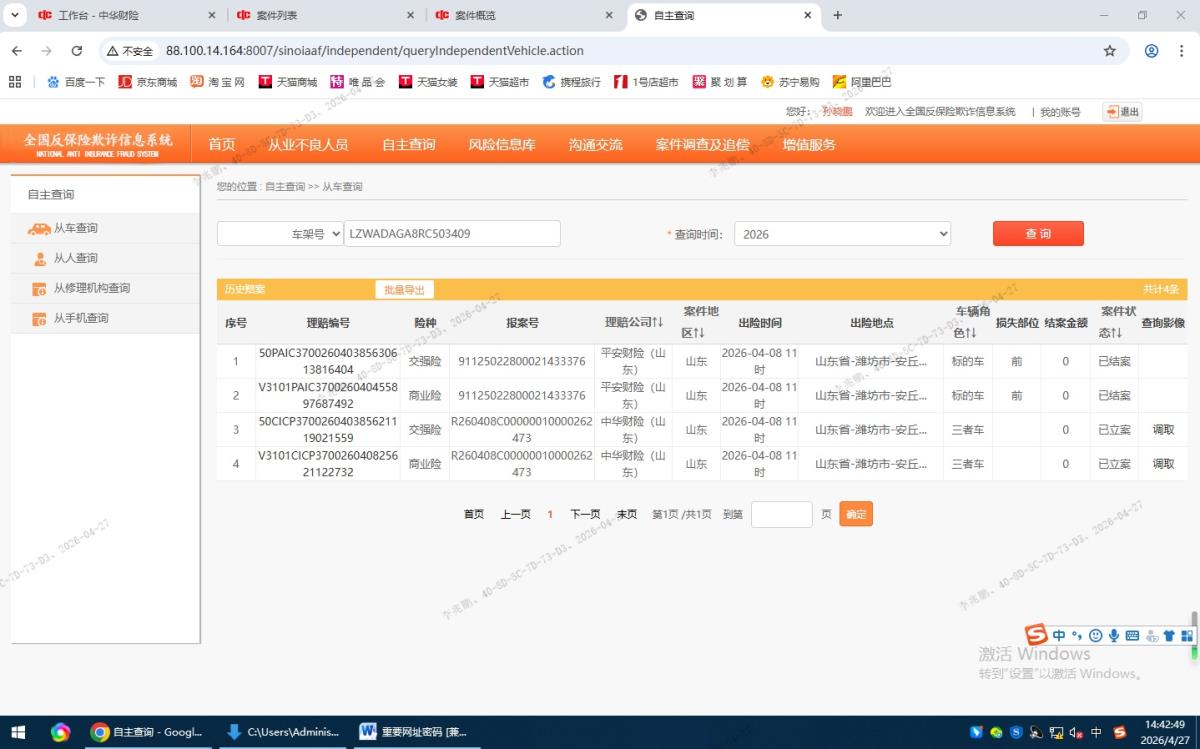The width and height of the screenshot is (1200, 749).
Task: Sort by 案件地区 column header
Action: click(x=700, y=322)
